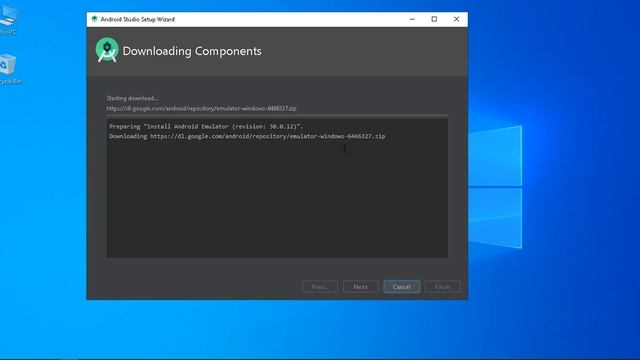Click the 'Preparing Install Android Emulator' log line
The width and height of the screenshot is (640, 360).
click(x=206, y=127)
